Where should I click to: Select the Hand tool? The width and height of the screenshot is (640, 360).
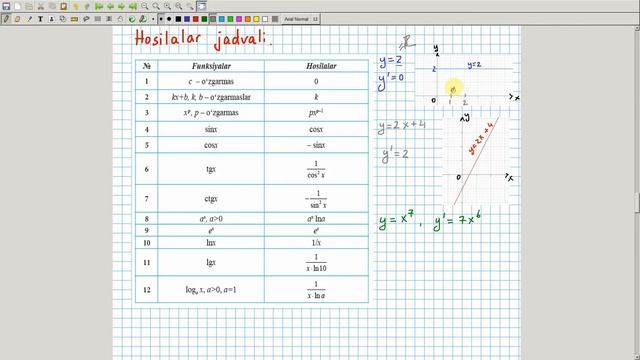(120, 19)
